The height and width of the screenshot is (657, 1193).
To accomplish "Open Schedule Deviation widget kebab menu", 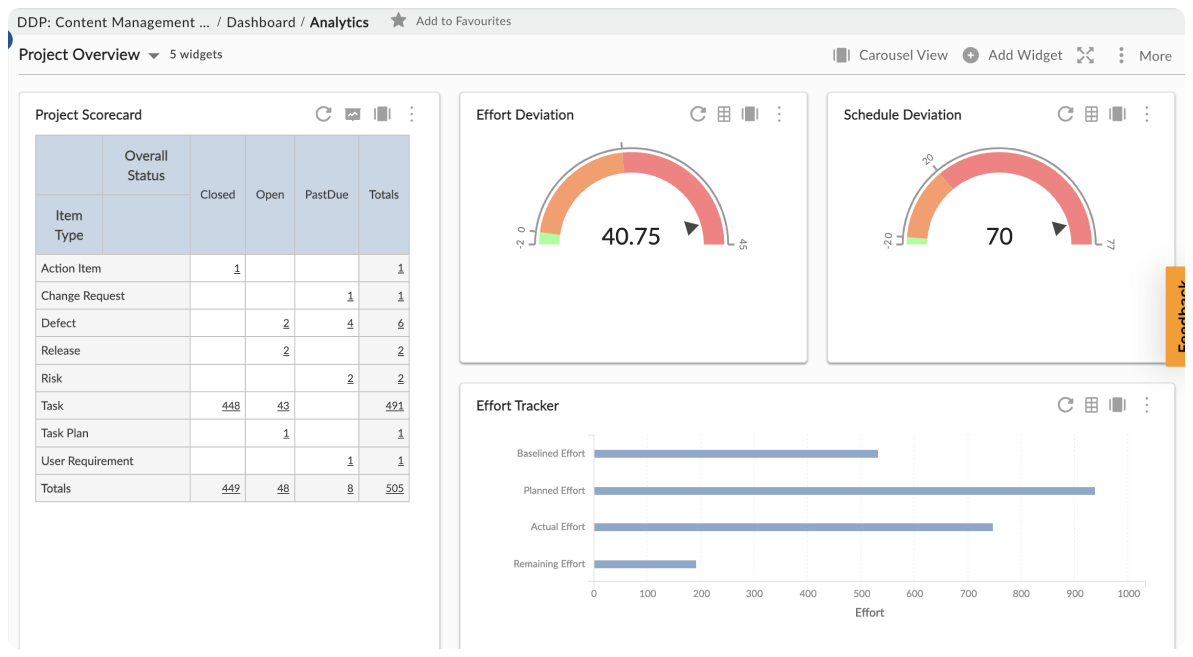I will 1147,114.
